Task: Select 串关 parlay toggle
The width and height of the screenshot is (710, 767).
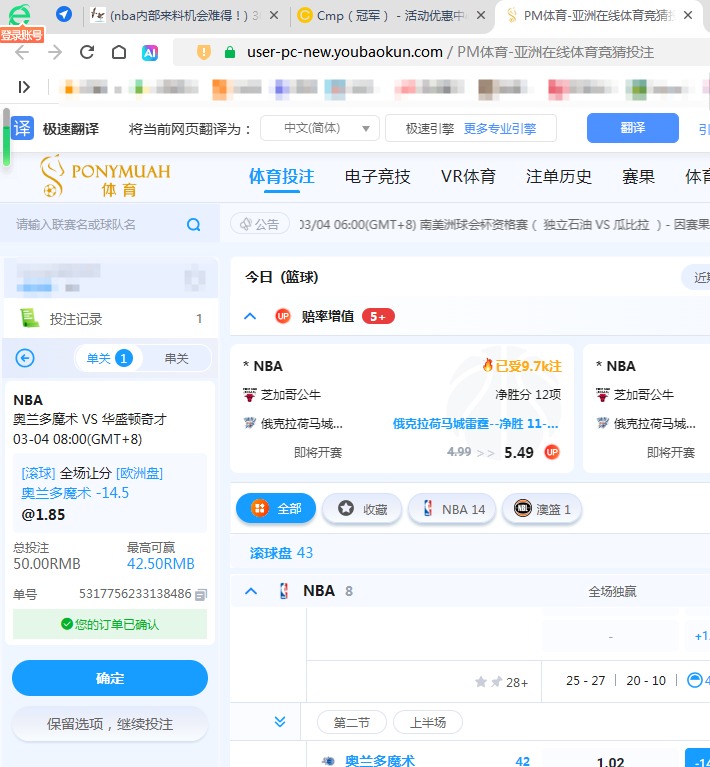Action: 176,359
